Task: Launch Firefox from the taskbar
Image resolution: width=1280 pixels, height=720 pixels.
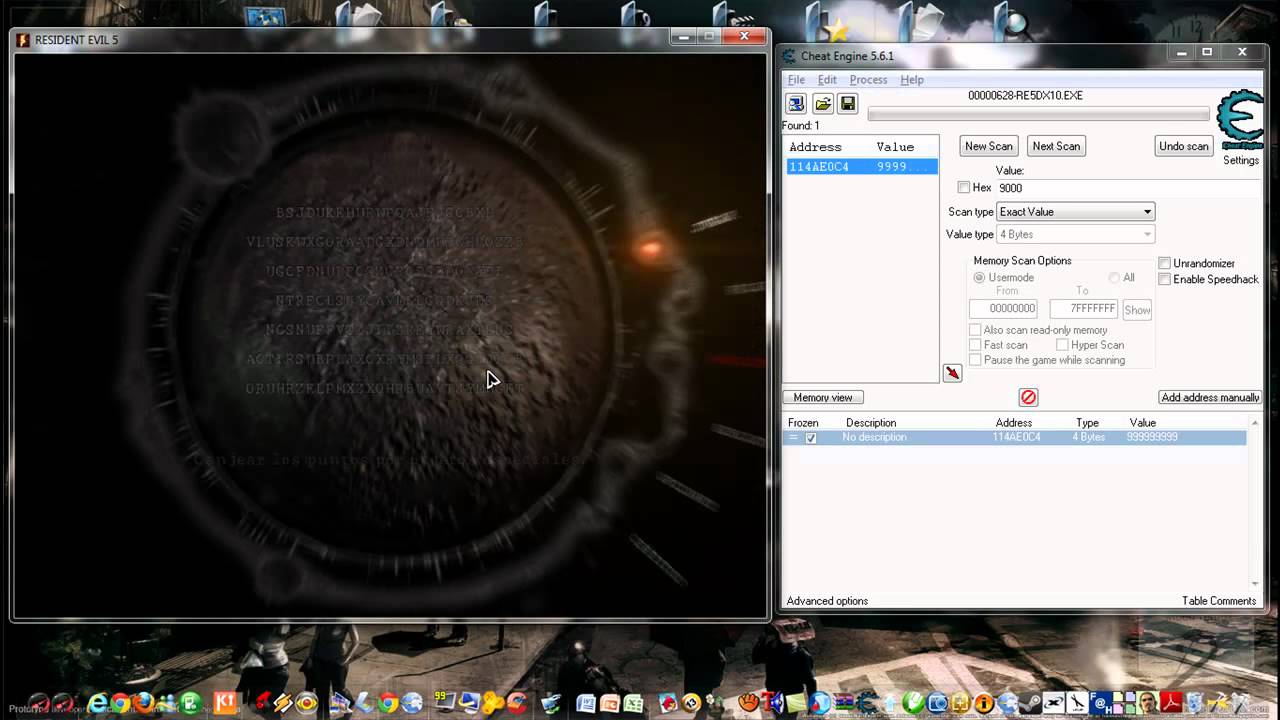Action: coord(143,703)
